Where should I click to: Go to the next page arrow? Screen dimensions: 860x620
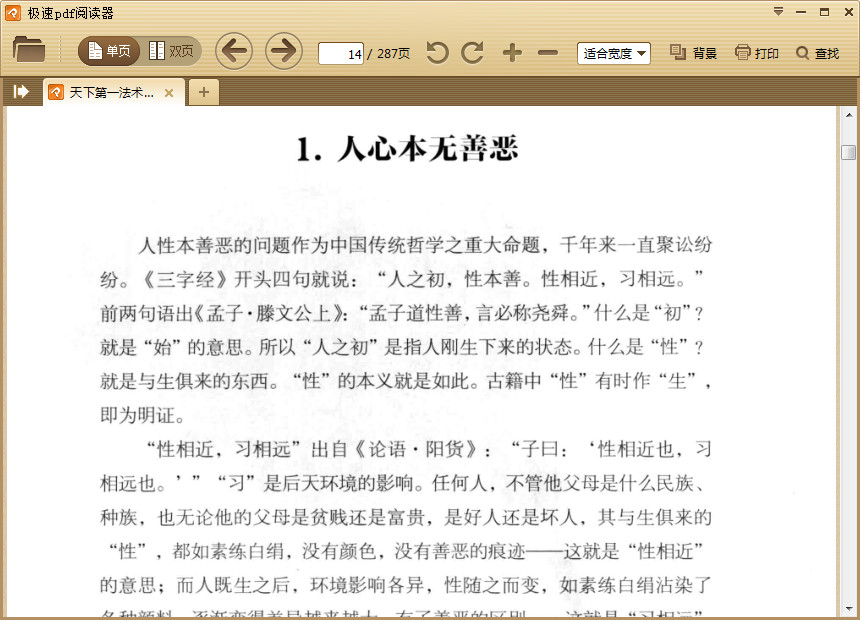click(283, 50)
